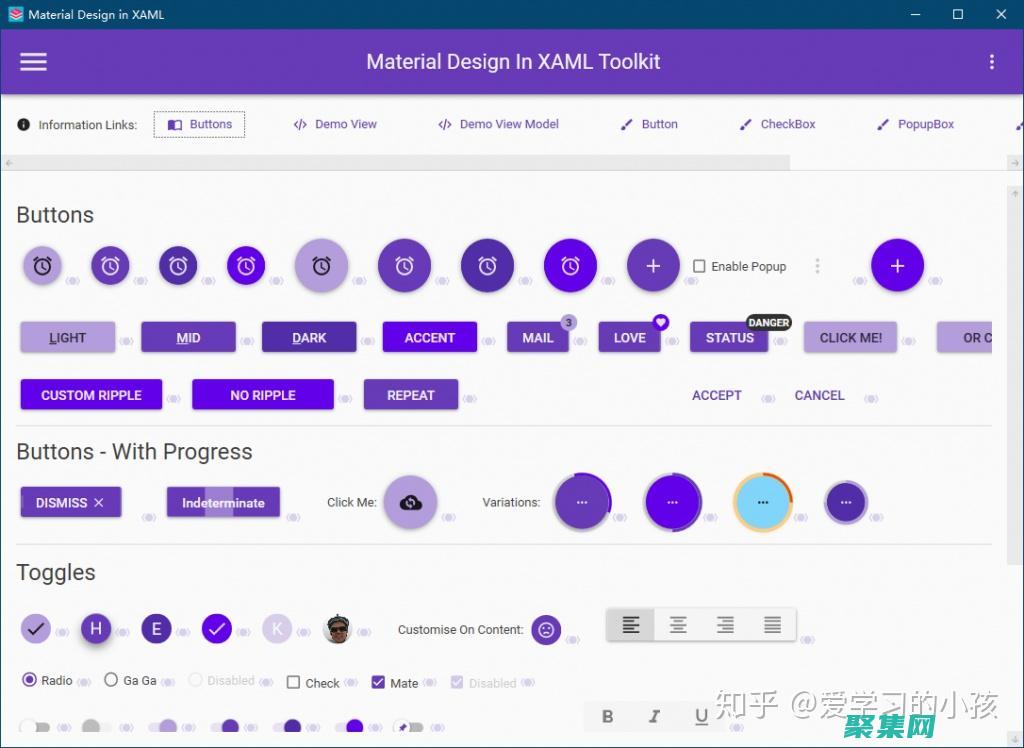Click the ACCEPT flat button
Image resolution: width=1024 pixels, height=748 pixels.
(x=716, y=395)
